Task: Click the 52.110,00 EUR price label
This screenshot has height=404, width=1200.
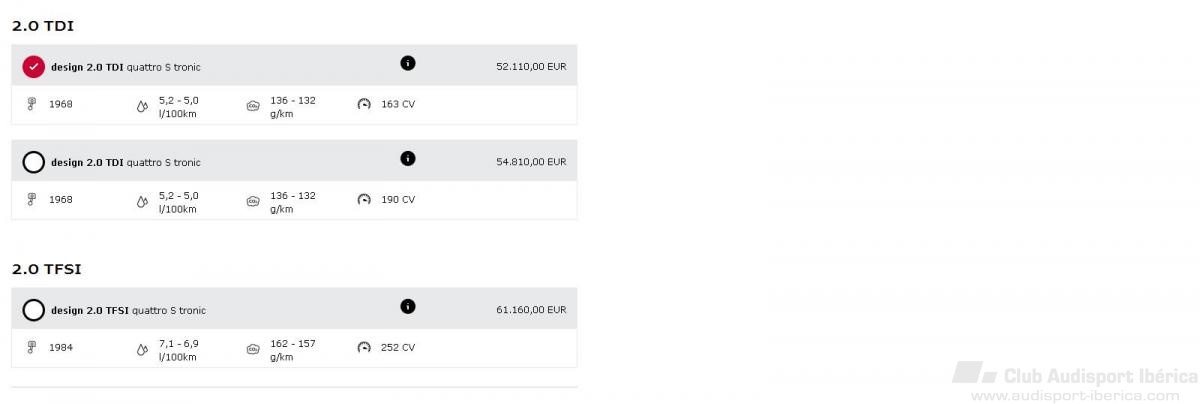Action: (x=531, y=67)
